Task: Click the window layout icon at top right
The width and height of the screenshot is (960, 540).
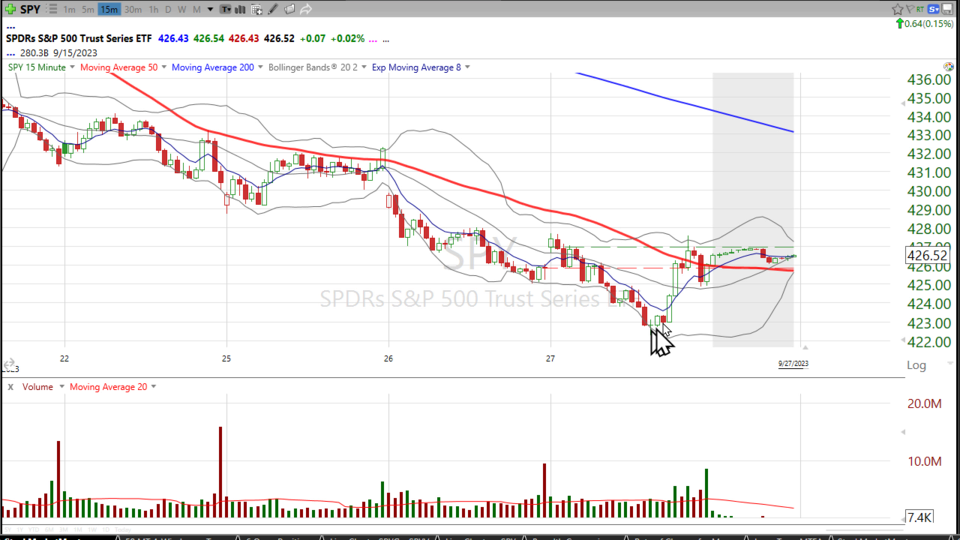Action: point(947,9)
